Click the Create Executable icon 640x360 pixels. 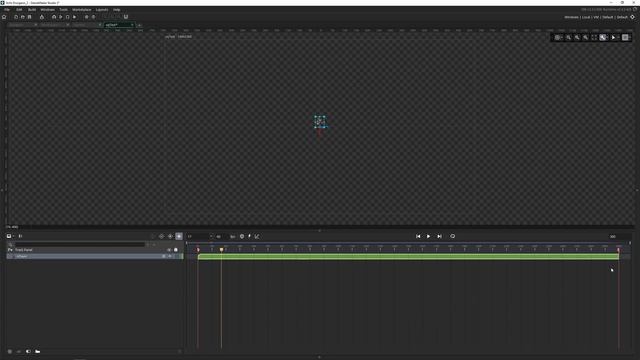tap(42, 17)
